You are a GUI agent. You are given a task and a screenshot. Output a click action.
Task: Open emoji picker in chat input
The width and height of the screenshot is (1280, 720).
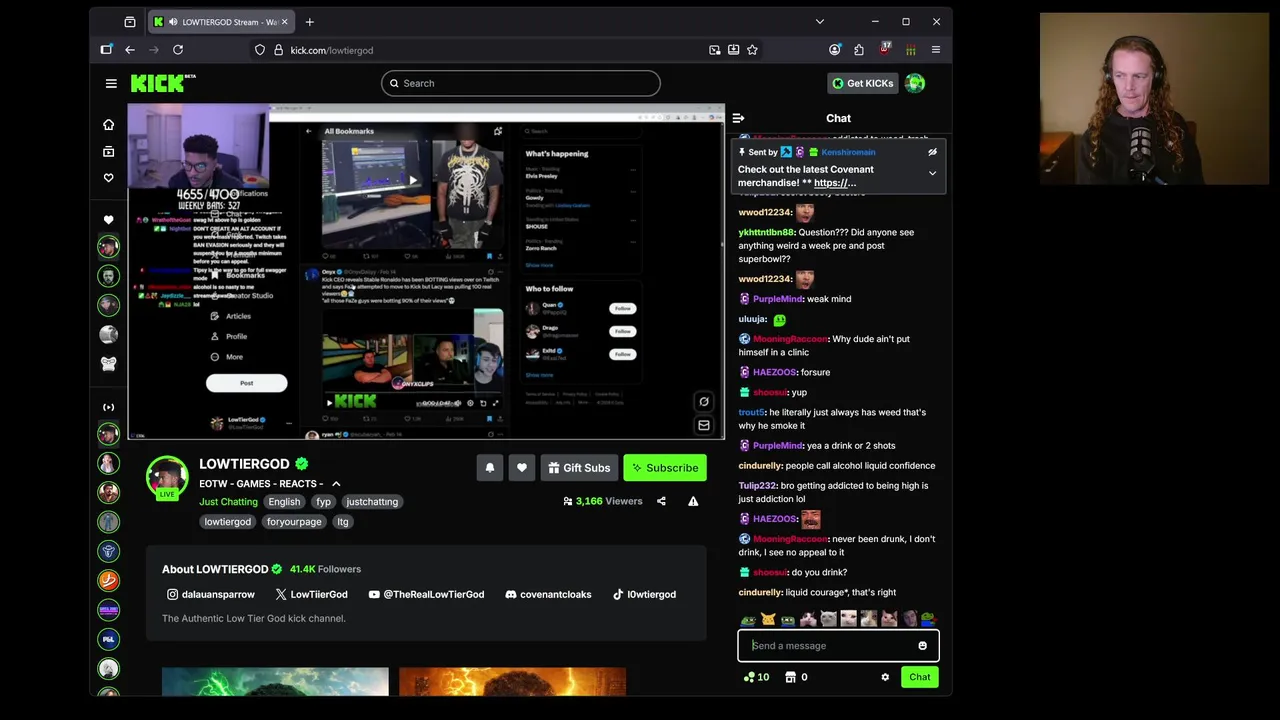click(x=922, y=646)
